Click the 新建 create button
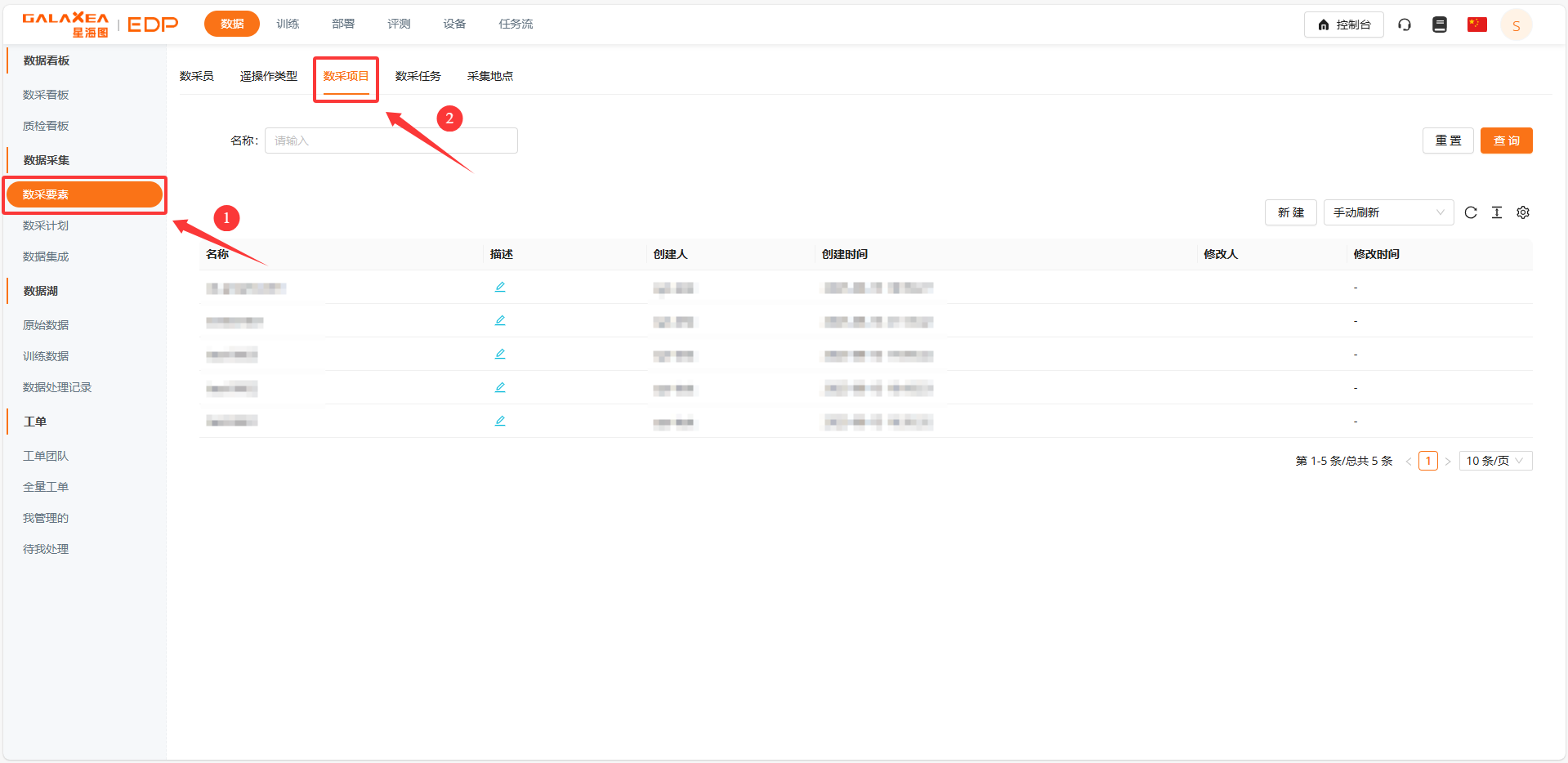 click(x=1290, y=212)
